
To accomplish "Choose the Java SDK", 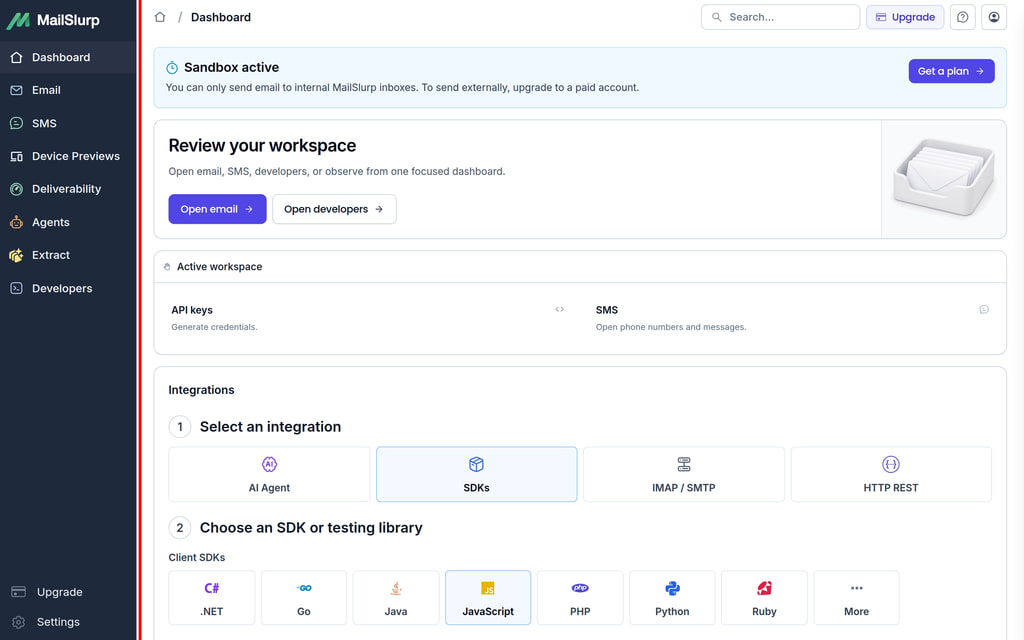I will tap(396, 598).
